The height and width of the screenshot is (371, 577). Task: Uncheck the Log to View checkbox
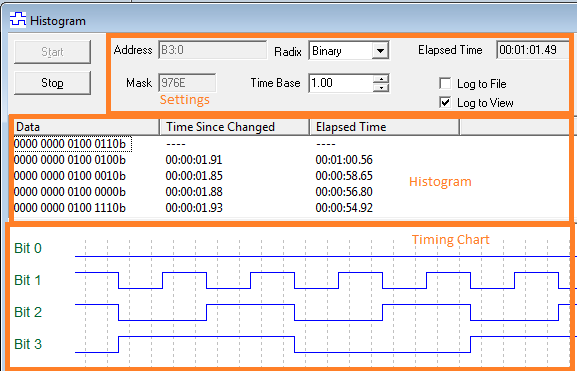pyautogui.click(x=445, y=102)
